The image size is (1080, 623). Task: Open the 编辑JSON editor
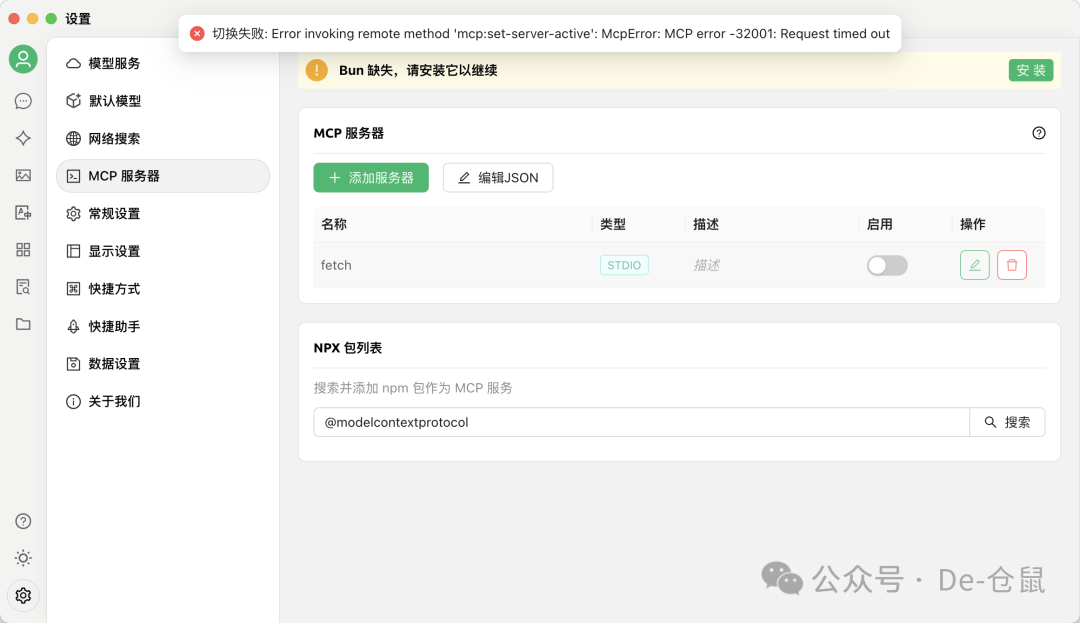click(498, 177)
